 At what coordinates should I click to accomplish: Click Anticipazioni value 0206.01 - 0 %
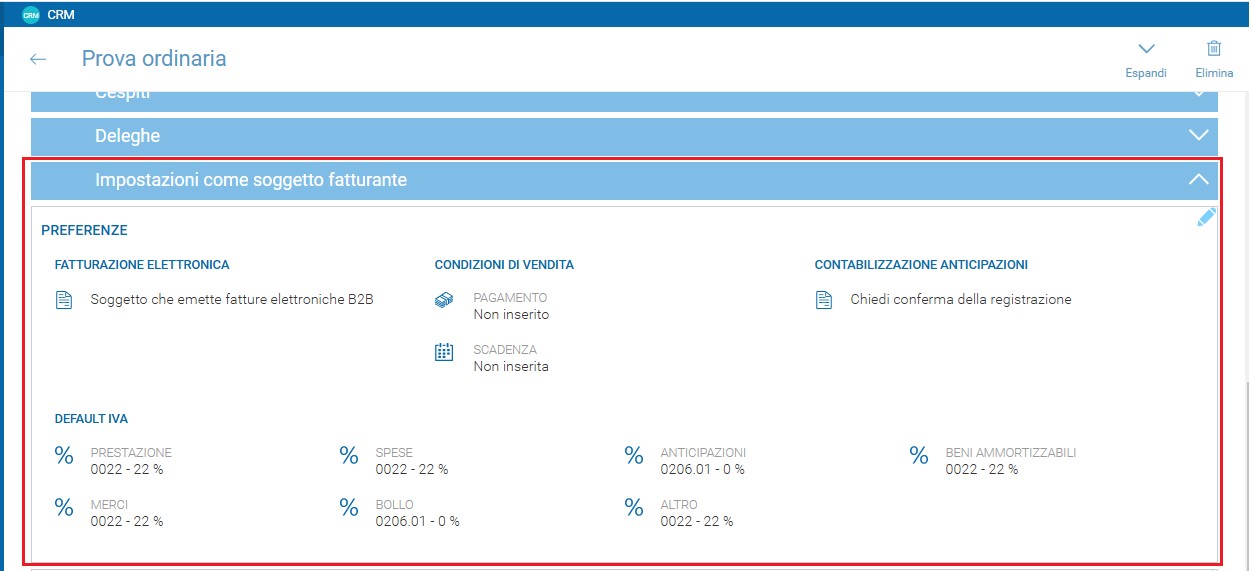702,469
